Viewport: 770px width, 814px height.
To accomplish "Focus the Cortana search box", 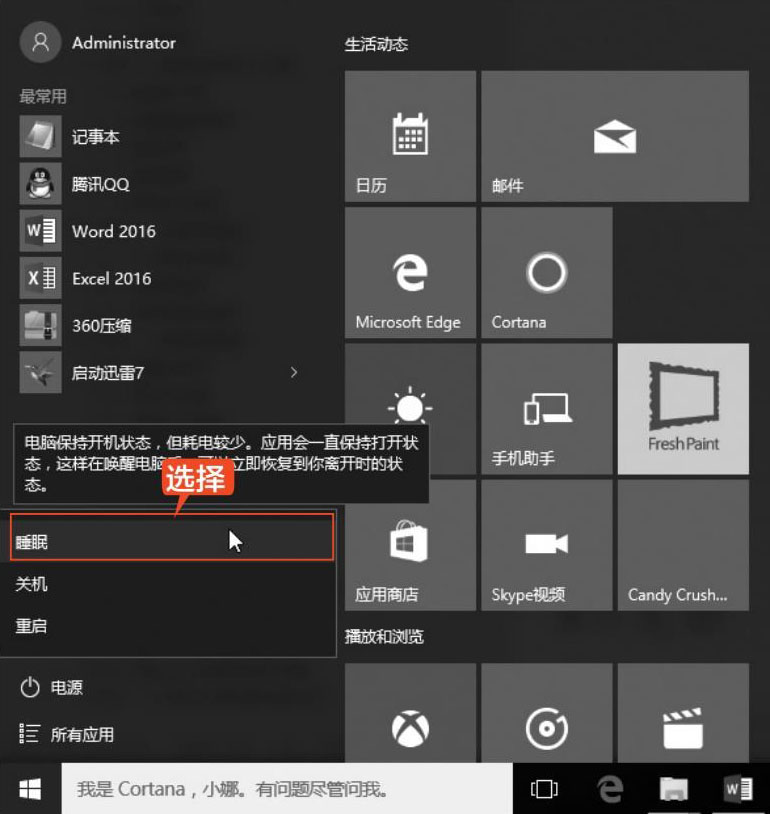I will [x=287, y=789].
